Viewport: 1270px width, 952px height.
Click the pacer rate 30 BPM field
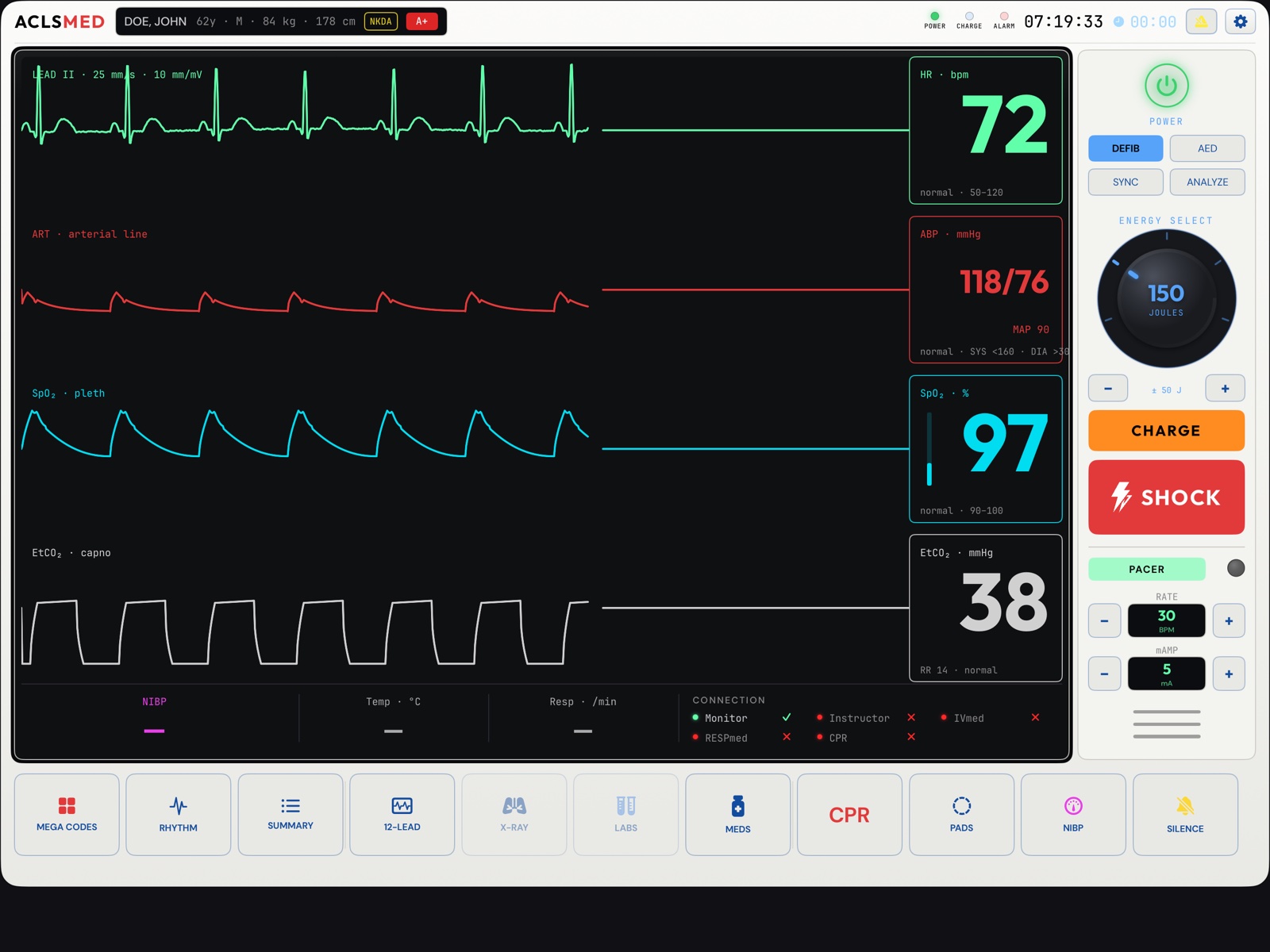click(x=1167, y=620)
